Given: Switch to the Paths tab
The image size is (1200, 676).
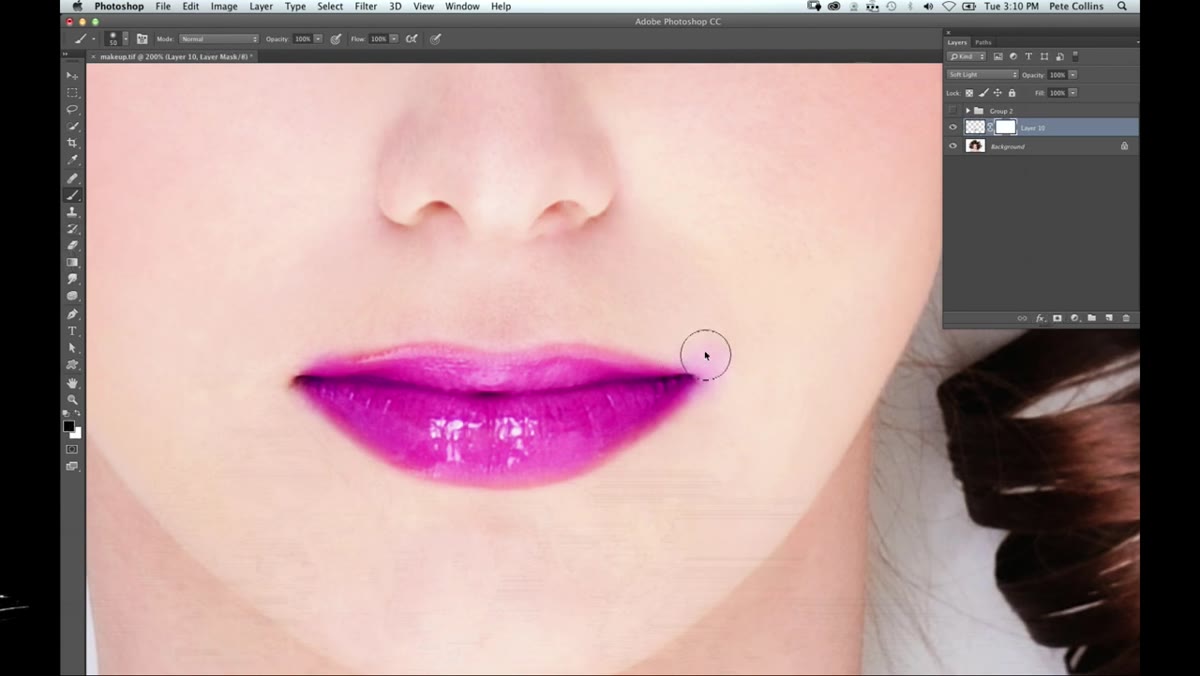Looking at the screenshot, I should click(983, 42).
